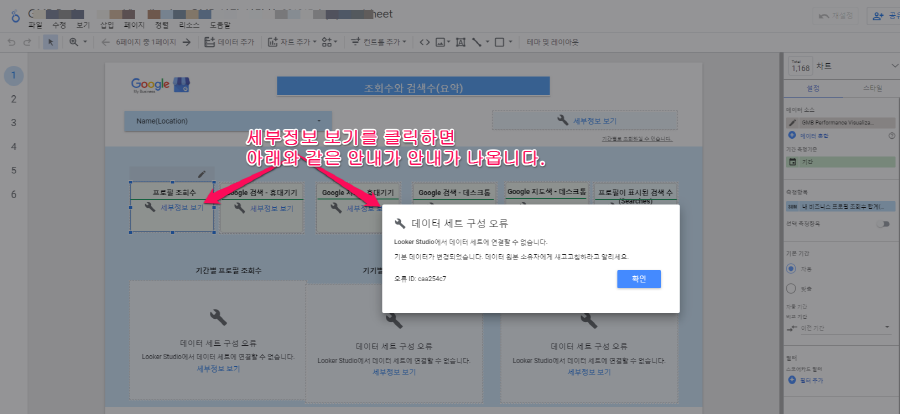Click the data source help question icon
This screenshot has height=414, width=900.
point(891,136)
